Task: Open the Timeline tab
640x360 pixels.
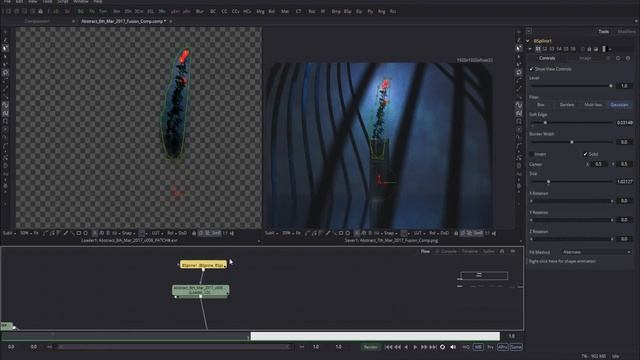Action: click(x=470, y=251)
